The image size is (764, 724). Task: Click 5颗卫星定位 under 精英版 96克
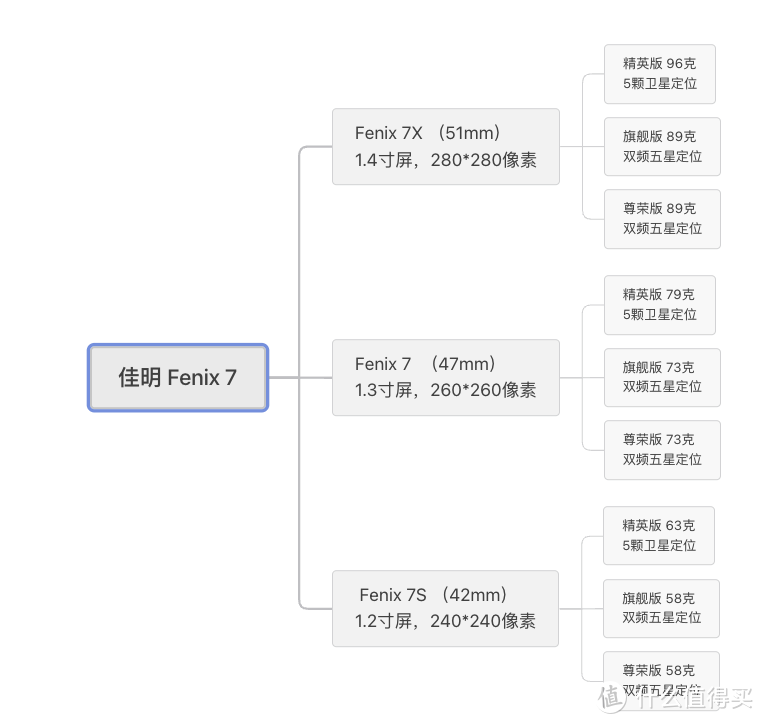pyautogui.click(x=660, y=84)
